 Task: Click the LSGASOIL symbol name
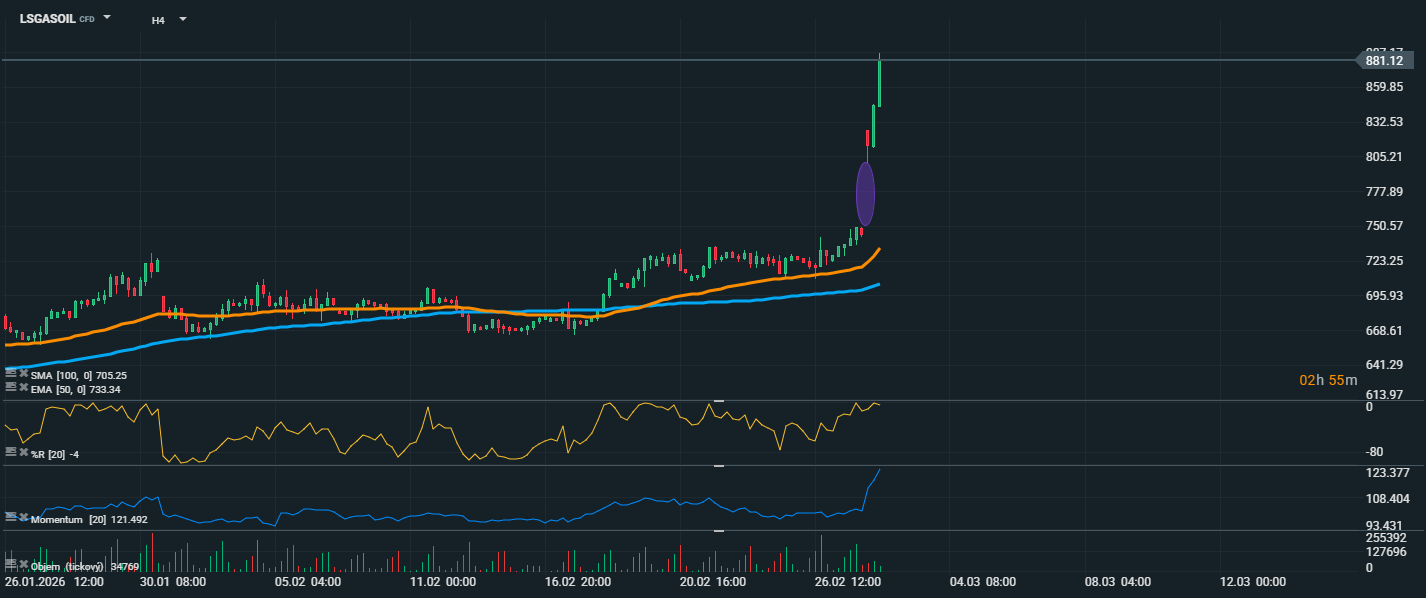(47, 18)
